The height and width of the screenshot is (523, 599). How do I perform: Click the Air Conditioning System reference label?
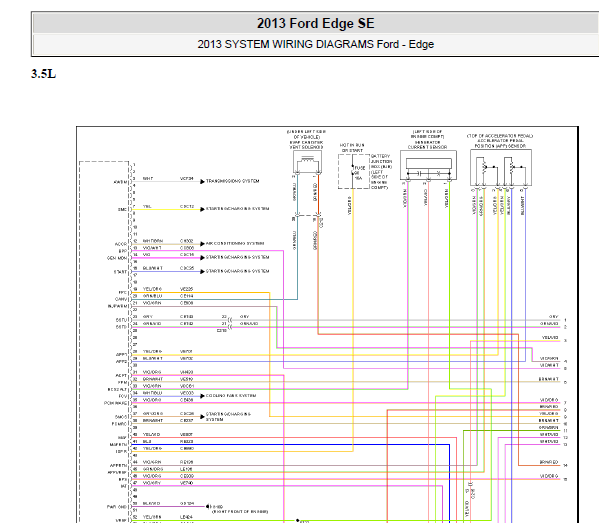pos(235,243)
